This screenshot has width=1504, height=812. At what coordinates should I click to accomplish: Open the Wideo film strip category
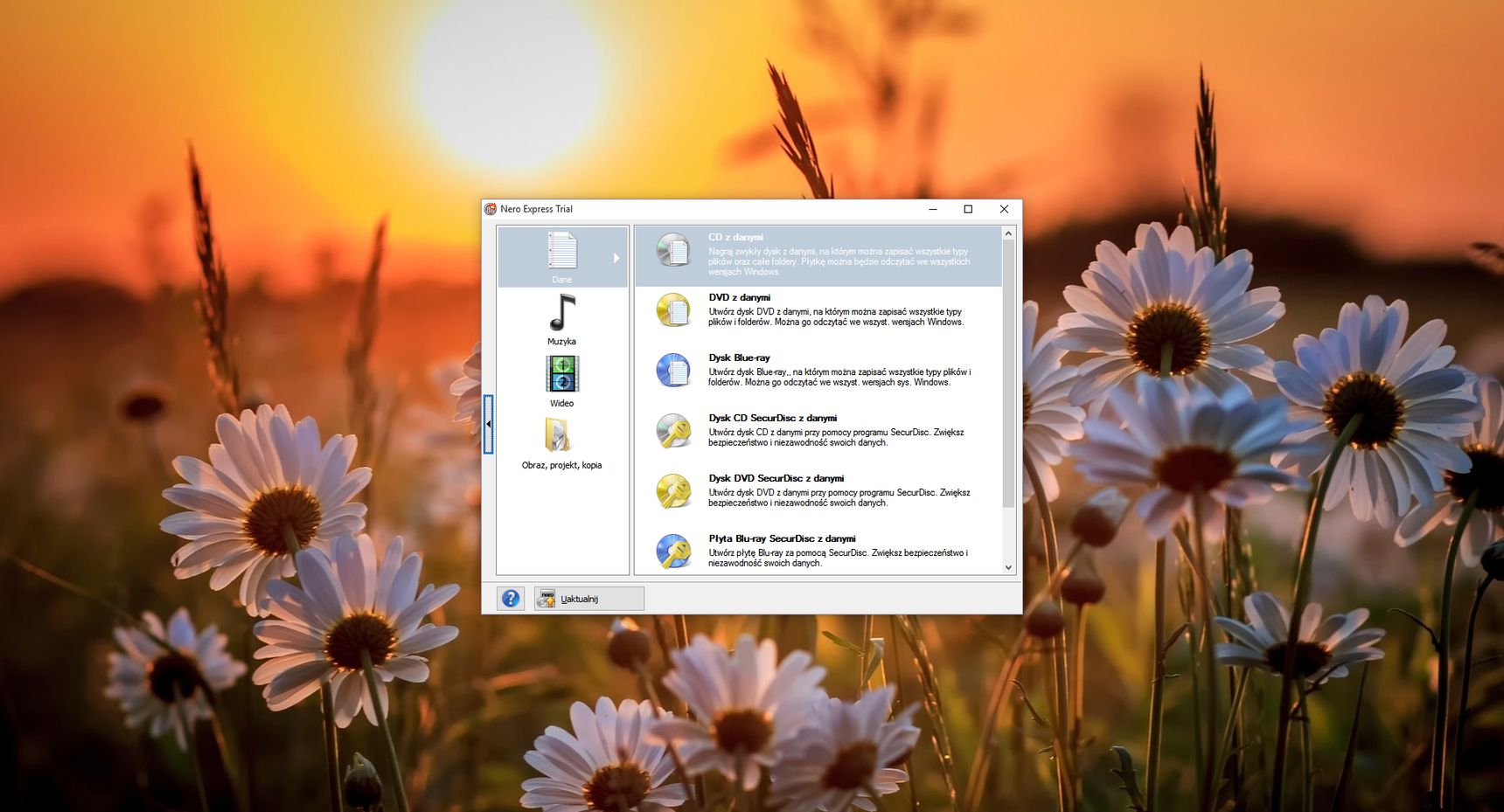(x=562, y=374)
